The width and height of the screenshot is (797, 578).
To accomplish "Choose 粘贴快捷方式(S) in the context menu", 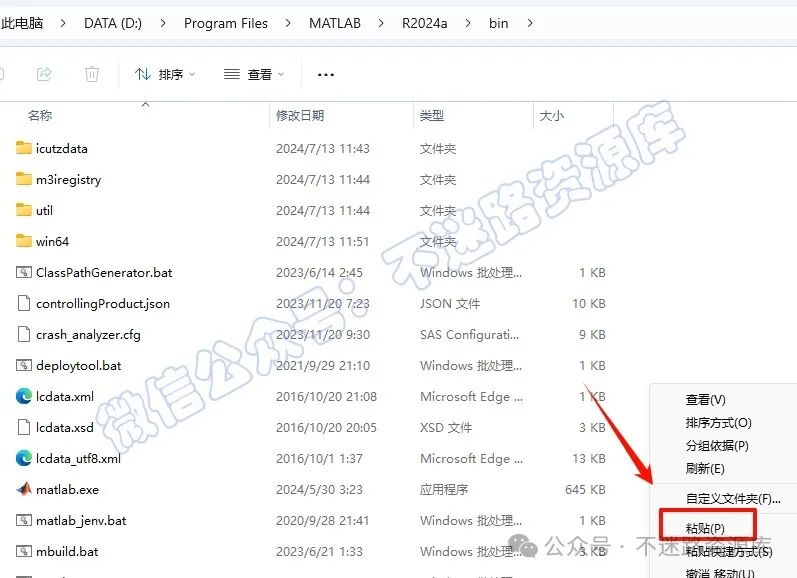I will (x=729, y=552).
